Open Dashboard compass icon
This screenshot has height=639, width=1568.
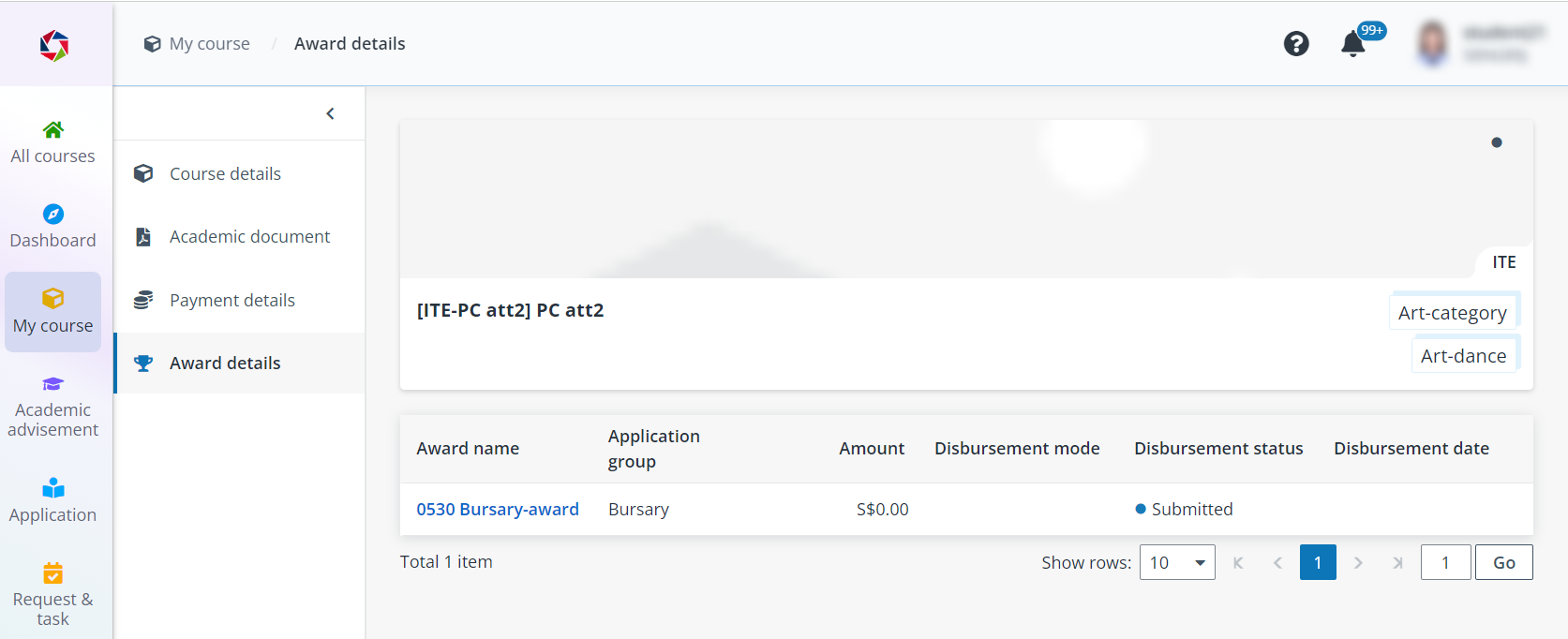click(53, 214)
